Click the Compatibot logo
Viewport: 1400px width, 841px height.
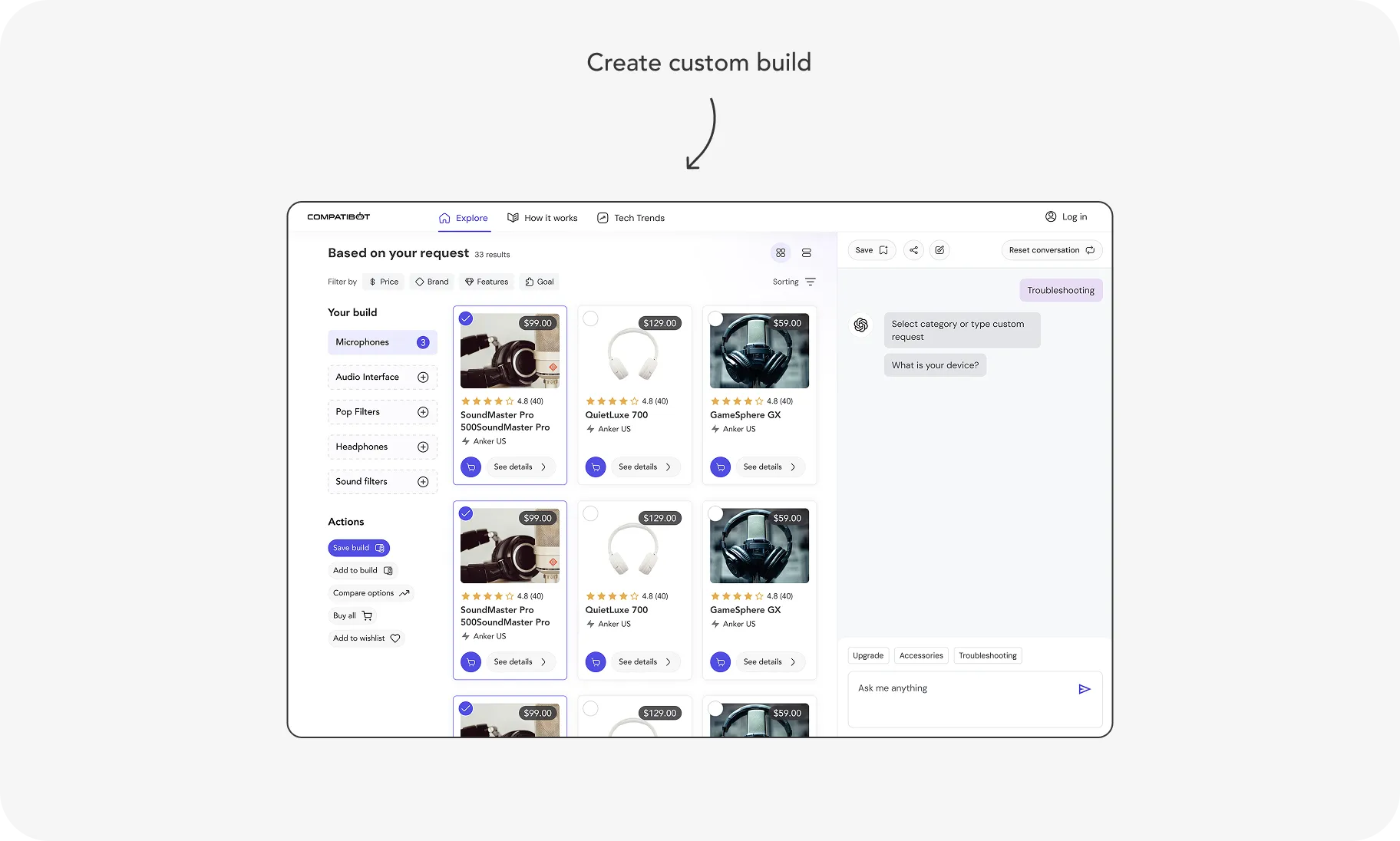point(338,217)
